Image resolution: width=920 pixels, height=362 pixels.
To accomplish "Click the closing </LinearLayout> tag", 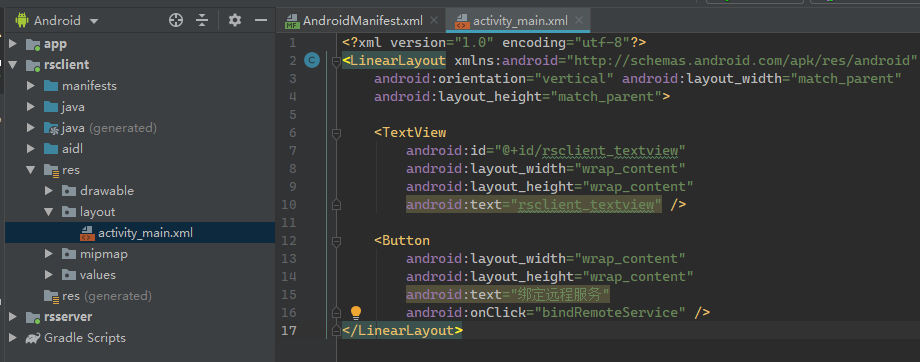I will coord(402,330).
